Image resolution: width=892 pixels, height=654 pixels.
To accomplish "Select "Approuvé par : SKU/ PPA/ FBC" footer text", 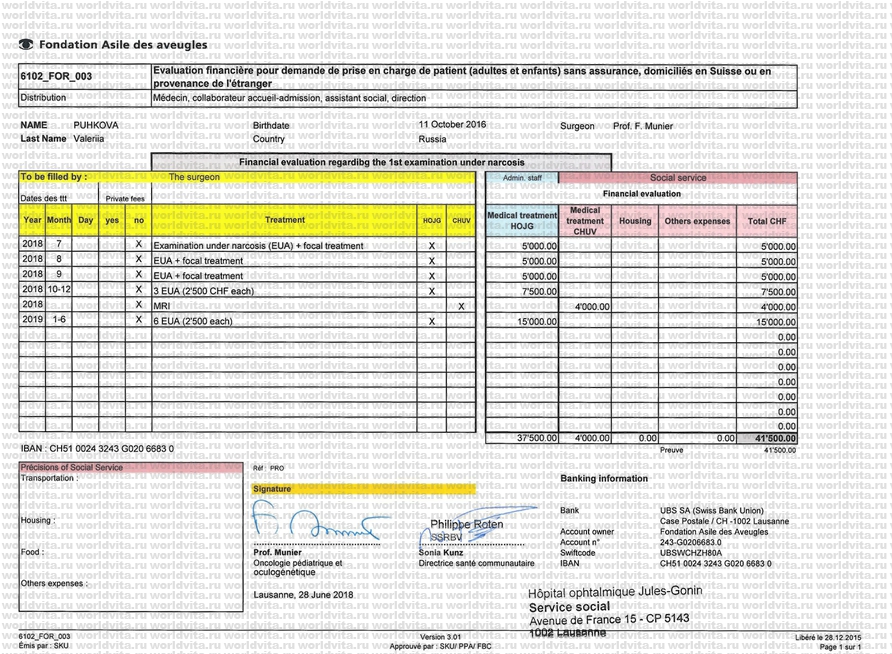I will (440, 646).
